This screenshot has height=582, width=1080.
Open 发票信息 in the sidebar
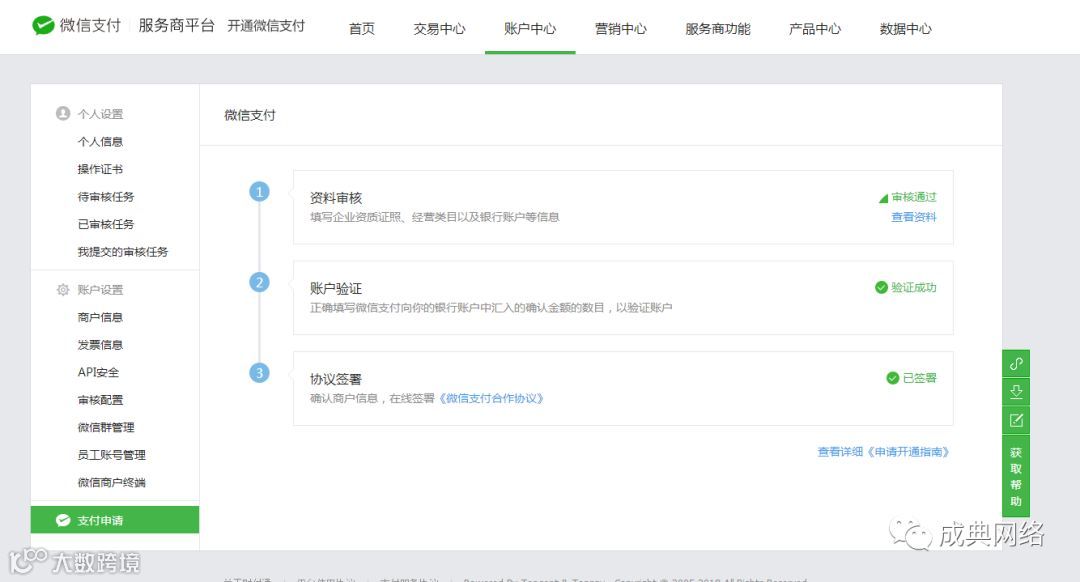(x=100, y=344)
